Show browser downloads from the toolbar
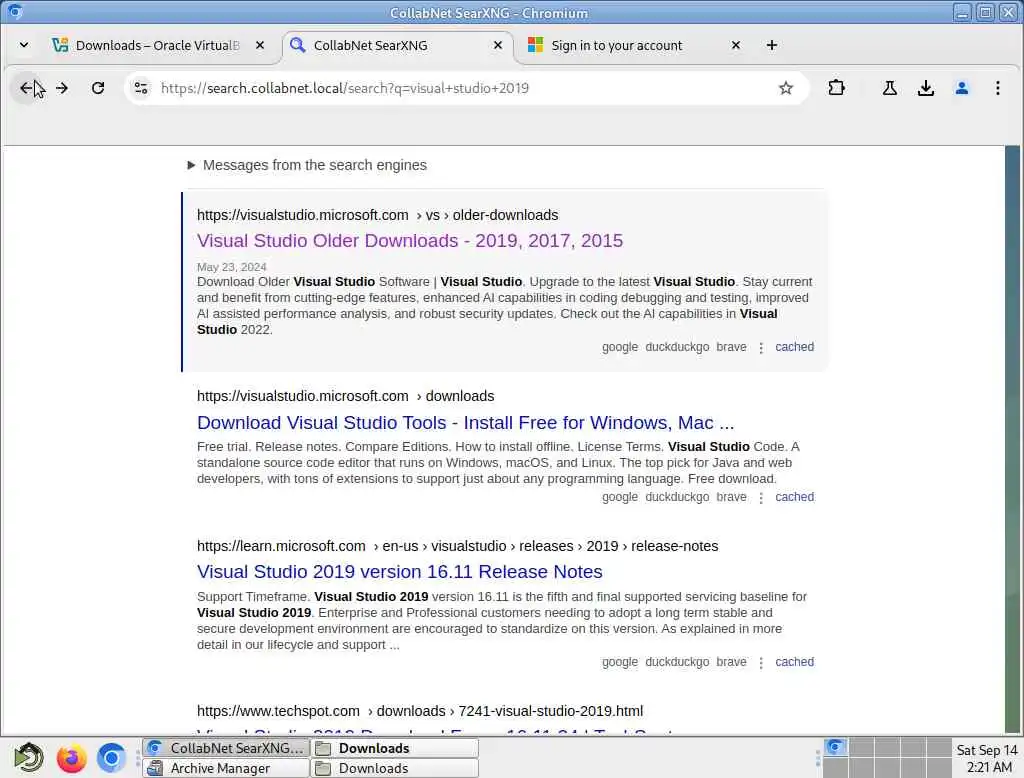 coord(925,88)
